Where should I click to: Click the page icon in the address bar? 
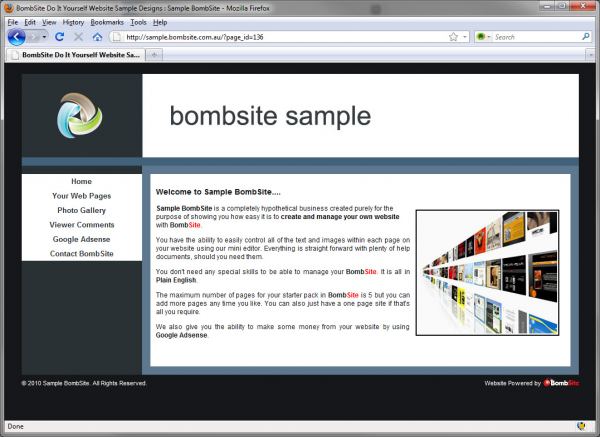pos(117,37)
